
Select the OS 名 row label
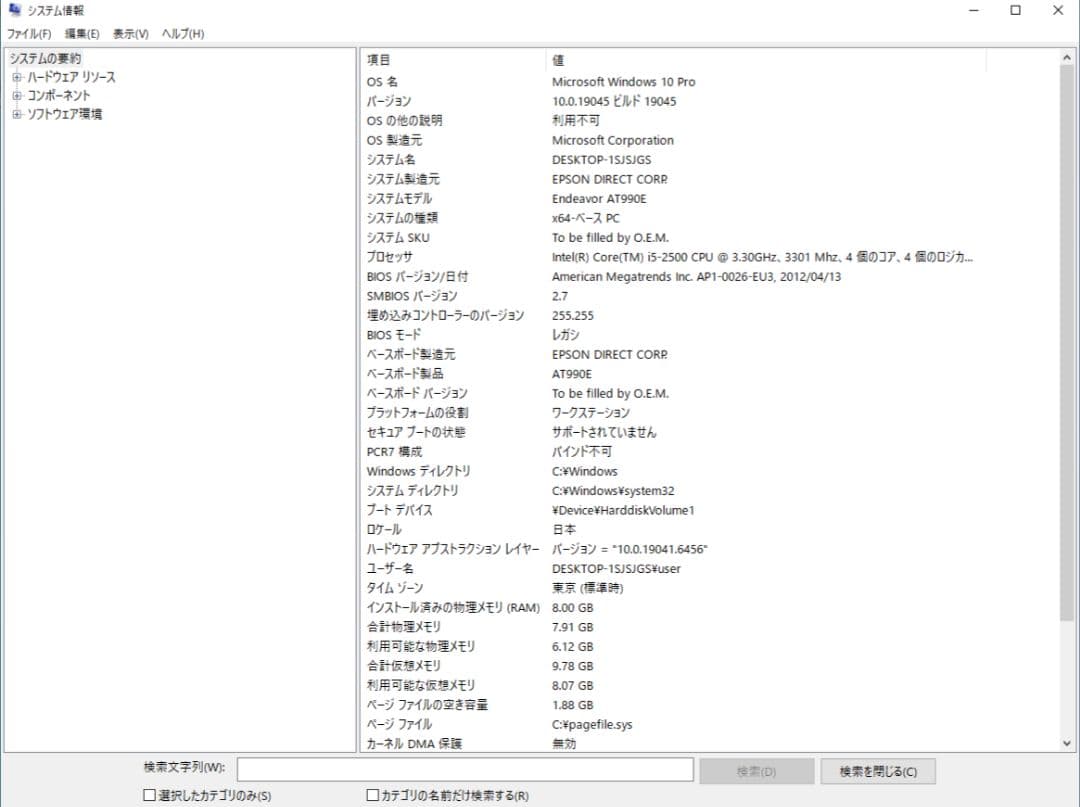tap(382, 82)
